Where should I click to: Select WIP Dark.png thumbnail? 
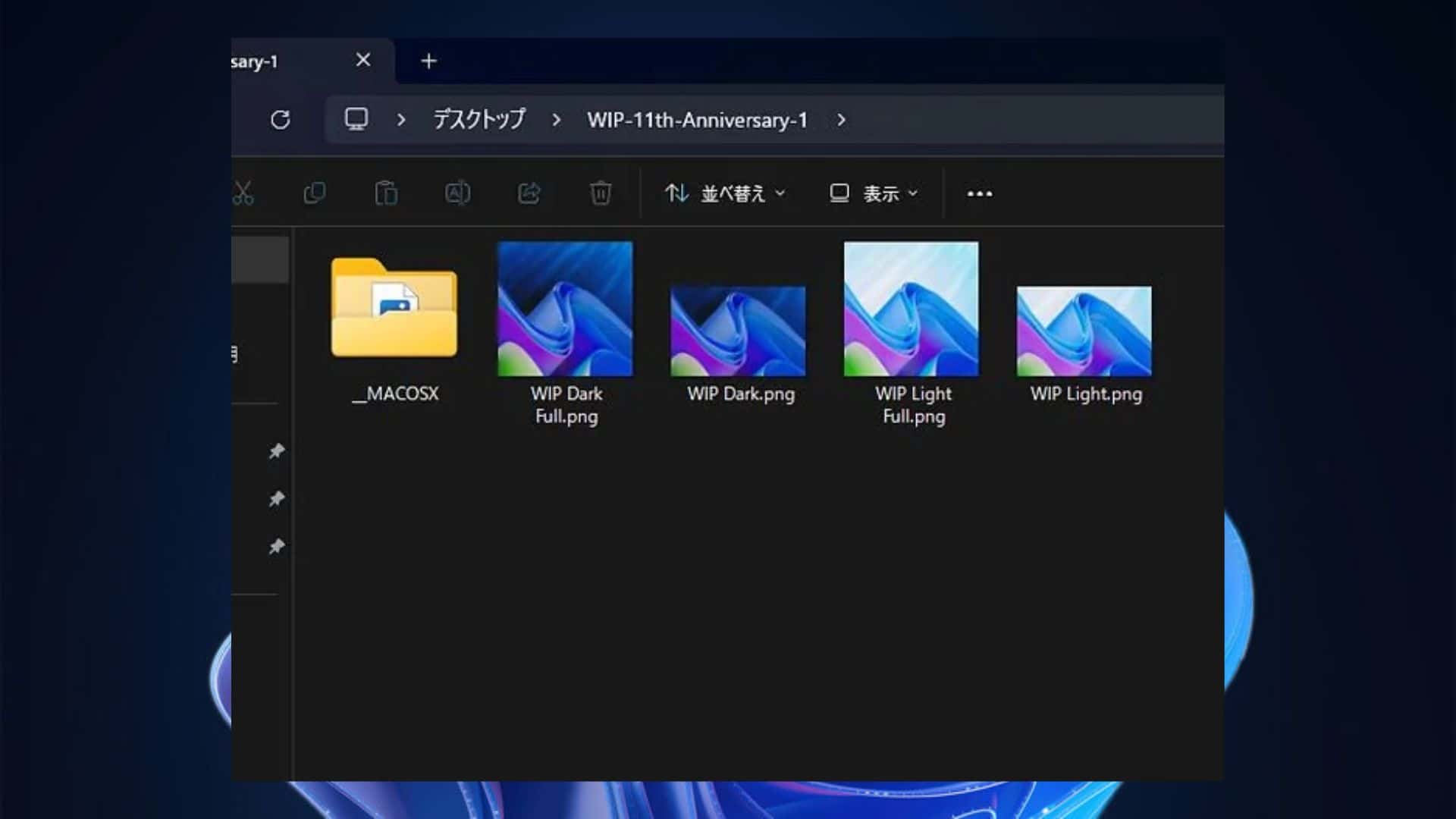(x=738, y=331)
